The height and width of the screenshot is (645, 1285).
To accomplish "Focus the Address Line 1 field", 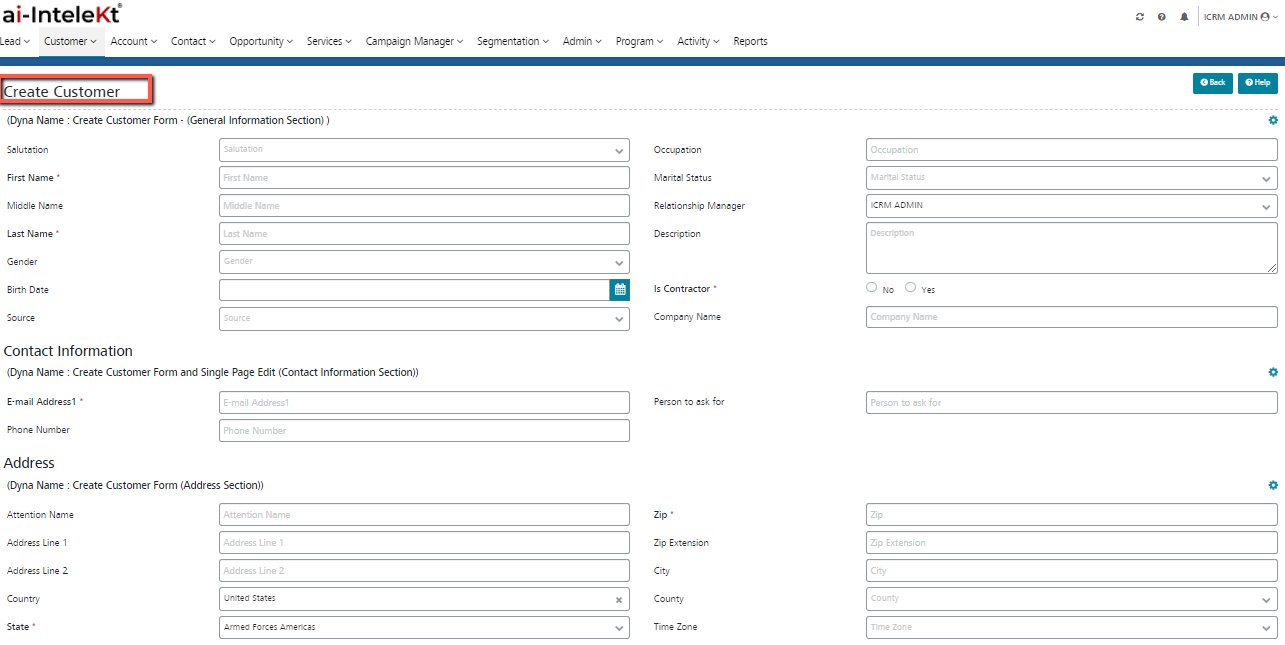I will pyautogui.click(x=424, y=543).
